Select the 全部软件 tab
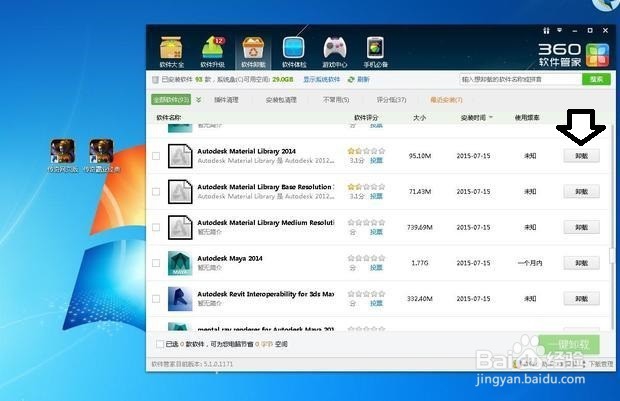 (x=171, y=100)
